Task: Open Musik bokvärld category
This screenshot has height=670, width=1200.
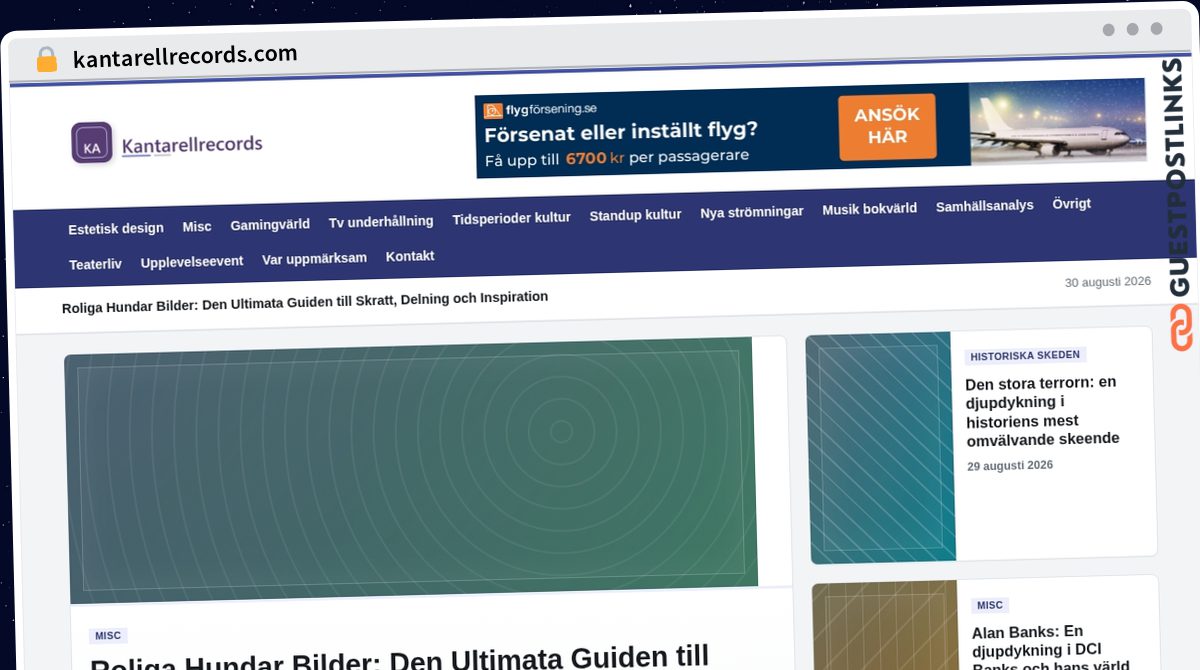Action: (869, 209)
